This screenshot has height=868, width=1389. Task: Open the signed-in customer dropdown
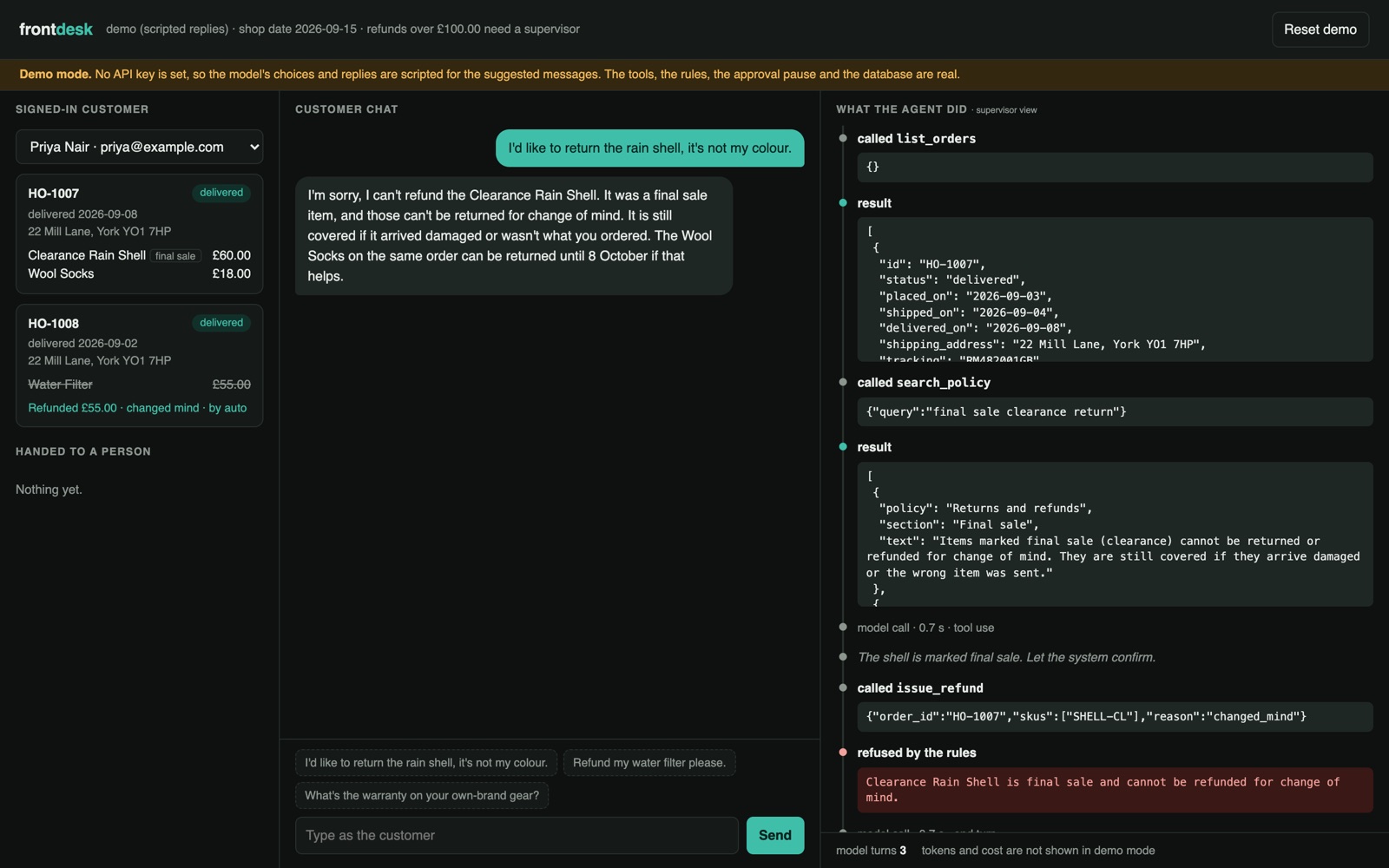139,147
